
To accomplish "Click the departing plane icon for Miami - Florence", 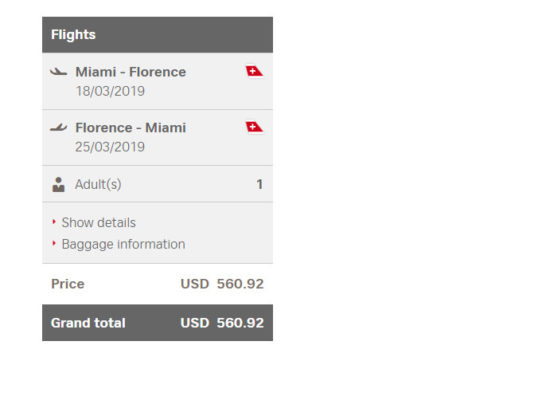I will click(x=58, y=72).
